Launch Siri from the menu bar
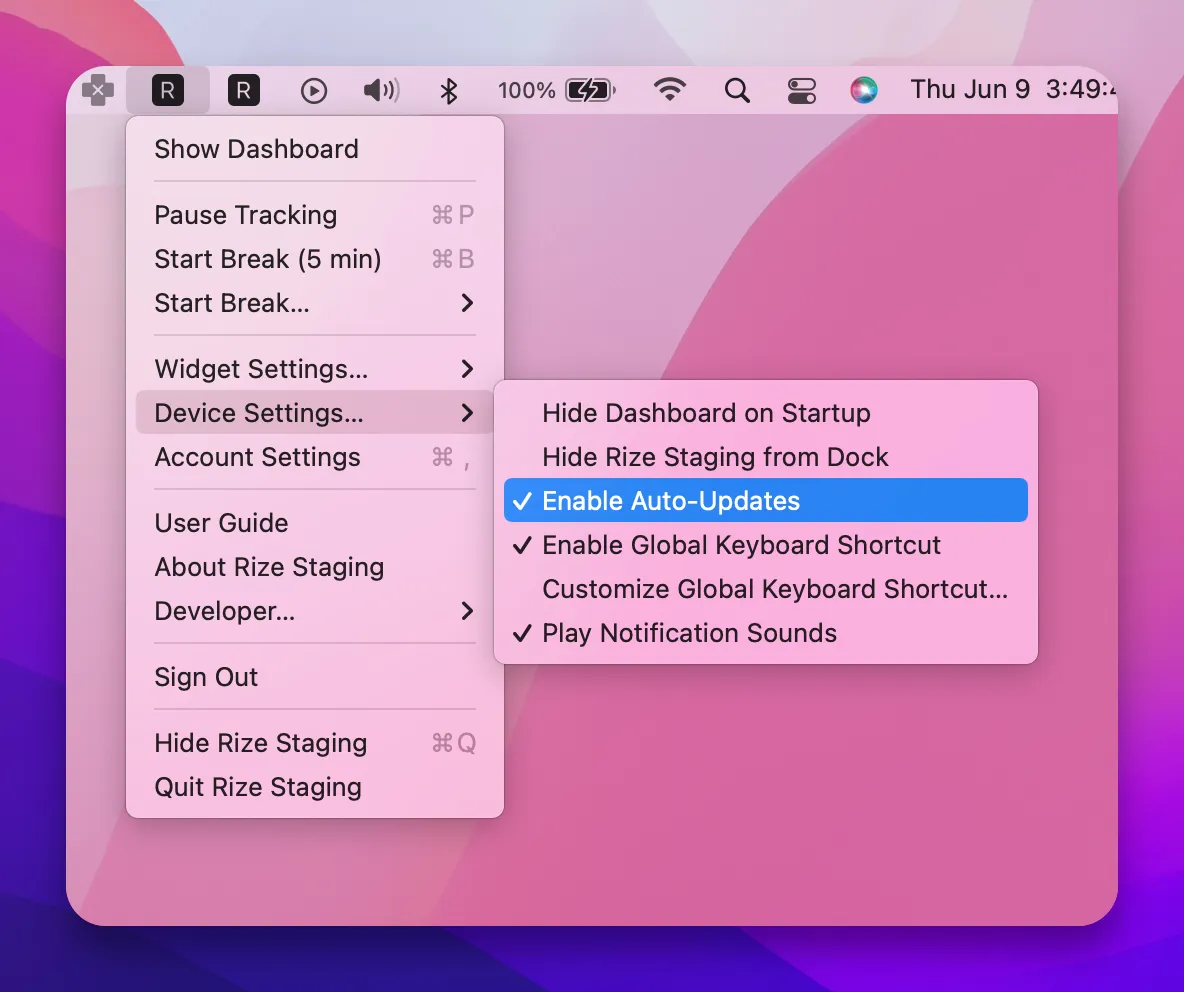Image resolution: width=1184 pixels, height=992 pixels. coord(864,91)
